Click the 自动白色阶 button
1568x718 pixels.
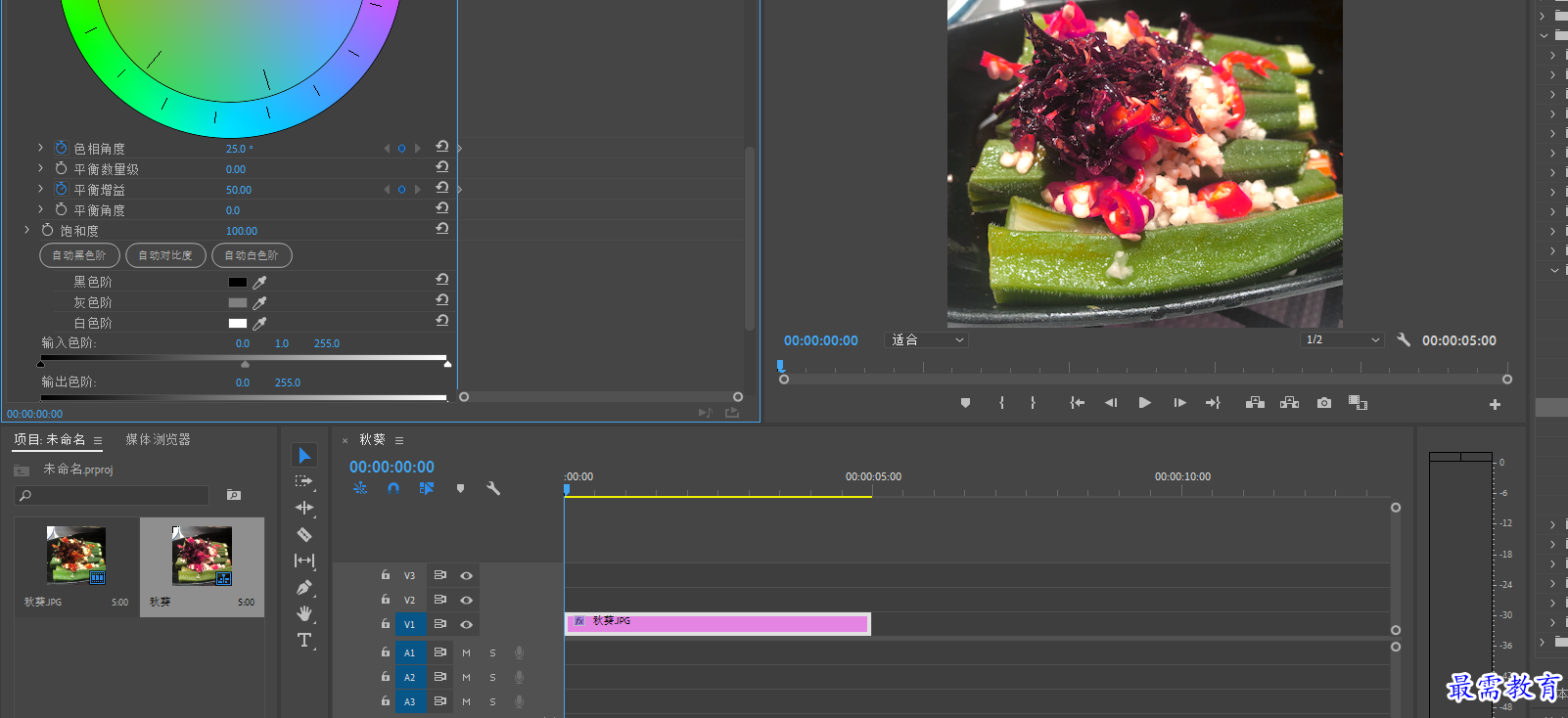click(x=252, y=255)
